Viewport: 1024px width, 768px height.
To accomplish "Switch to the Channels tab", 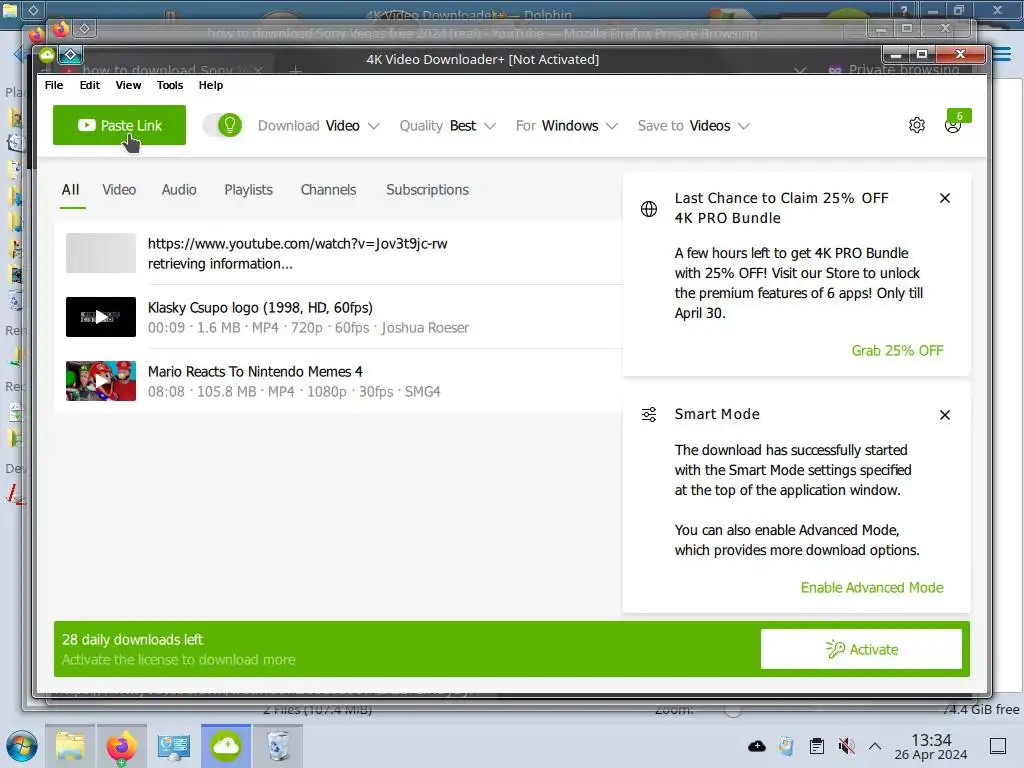I will tap(328, 189).
